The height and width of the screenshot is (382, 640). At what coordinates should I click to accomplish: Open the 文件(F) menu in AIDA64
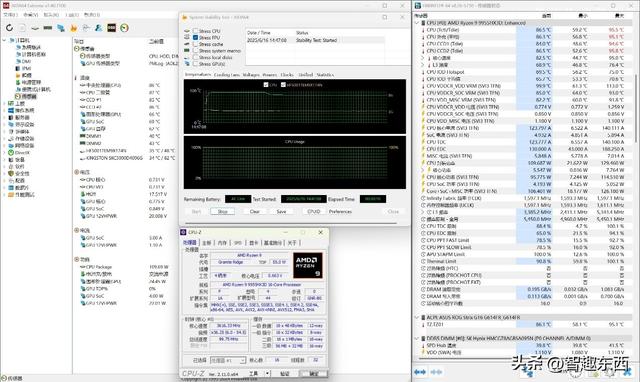pos(11,15)
